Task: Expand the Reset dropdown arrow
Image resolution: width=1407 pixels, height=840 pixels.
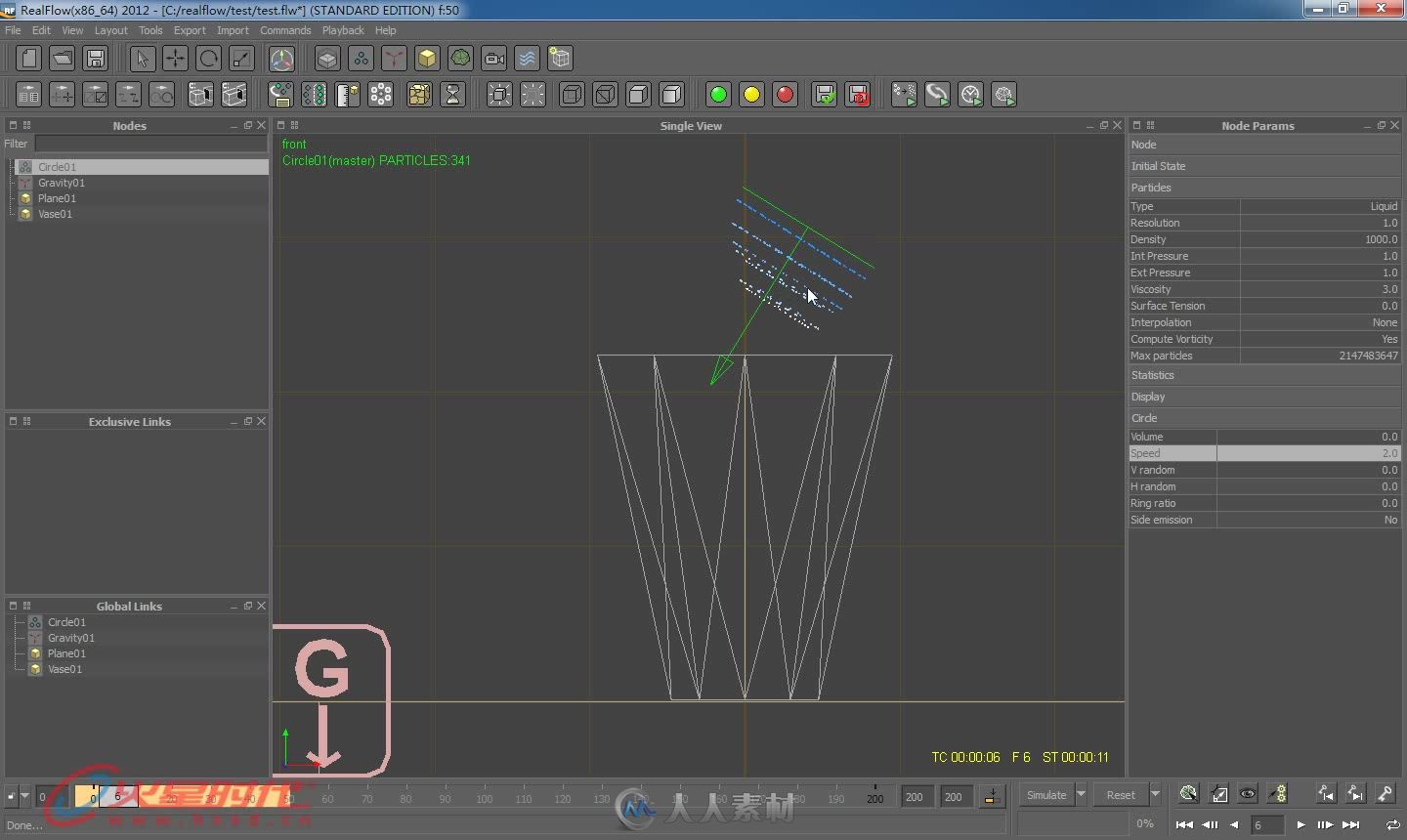Action: 1155,795
